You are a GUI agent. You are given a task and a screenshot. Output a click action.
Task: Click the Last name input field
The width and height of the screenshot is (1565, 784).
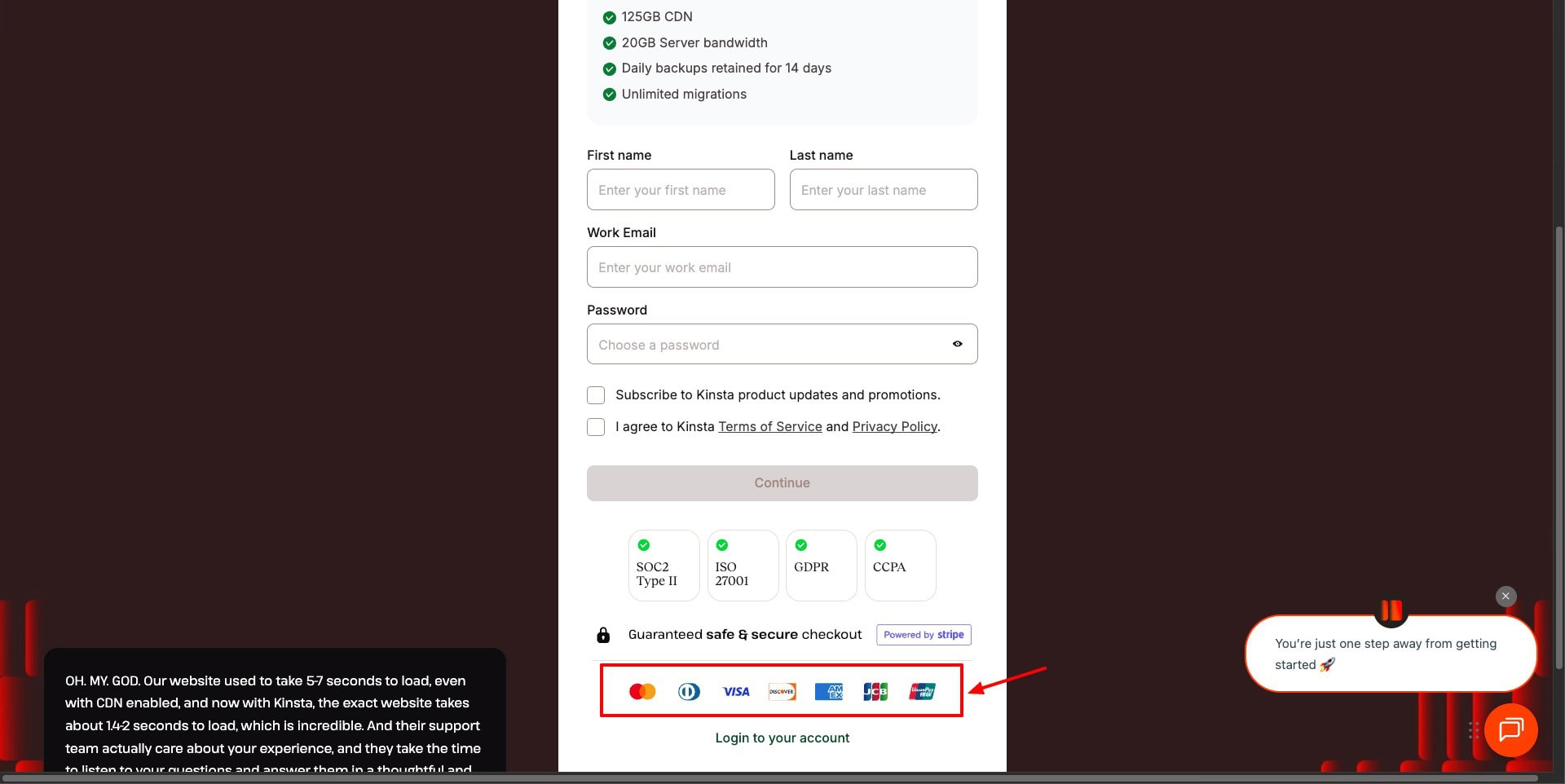883,190
